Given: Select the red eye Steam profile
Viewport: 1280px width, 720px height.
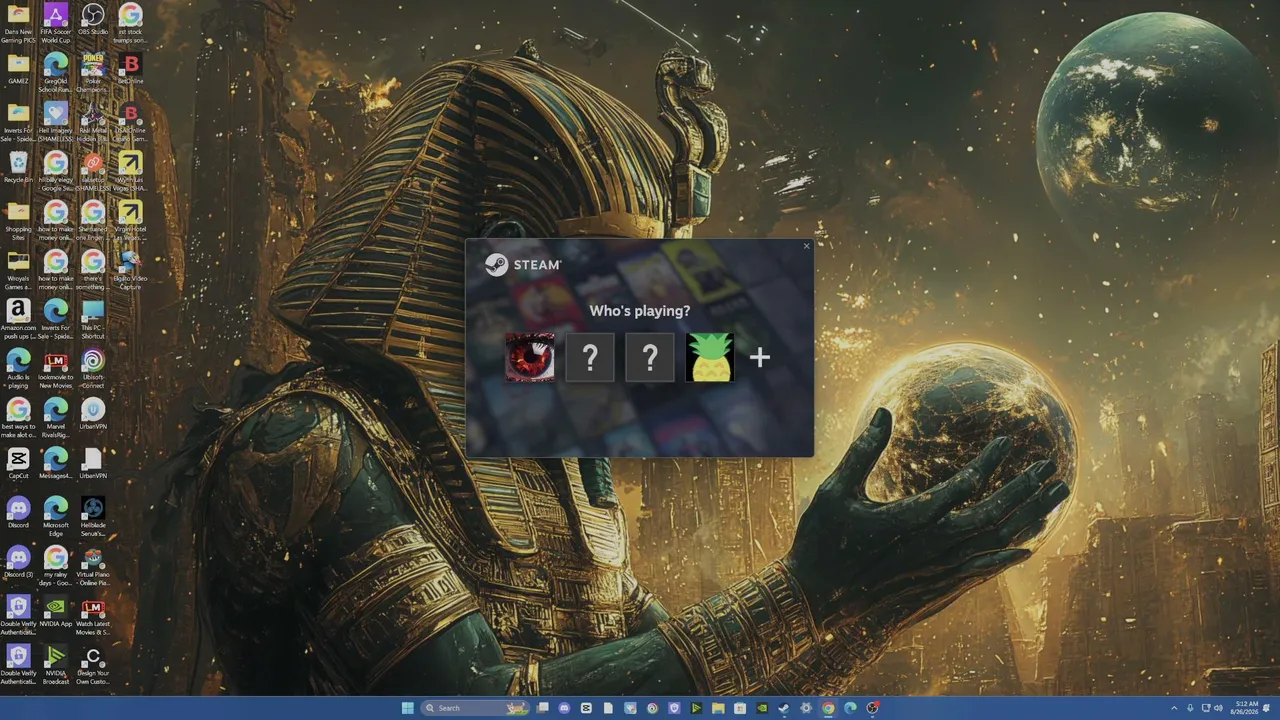Looking at the screenshot, I should [x=530, y=357].
